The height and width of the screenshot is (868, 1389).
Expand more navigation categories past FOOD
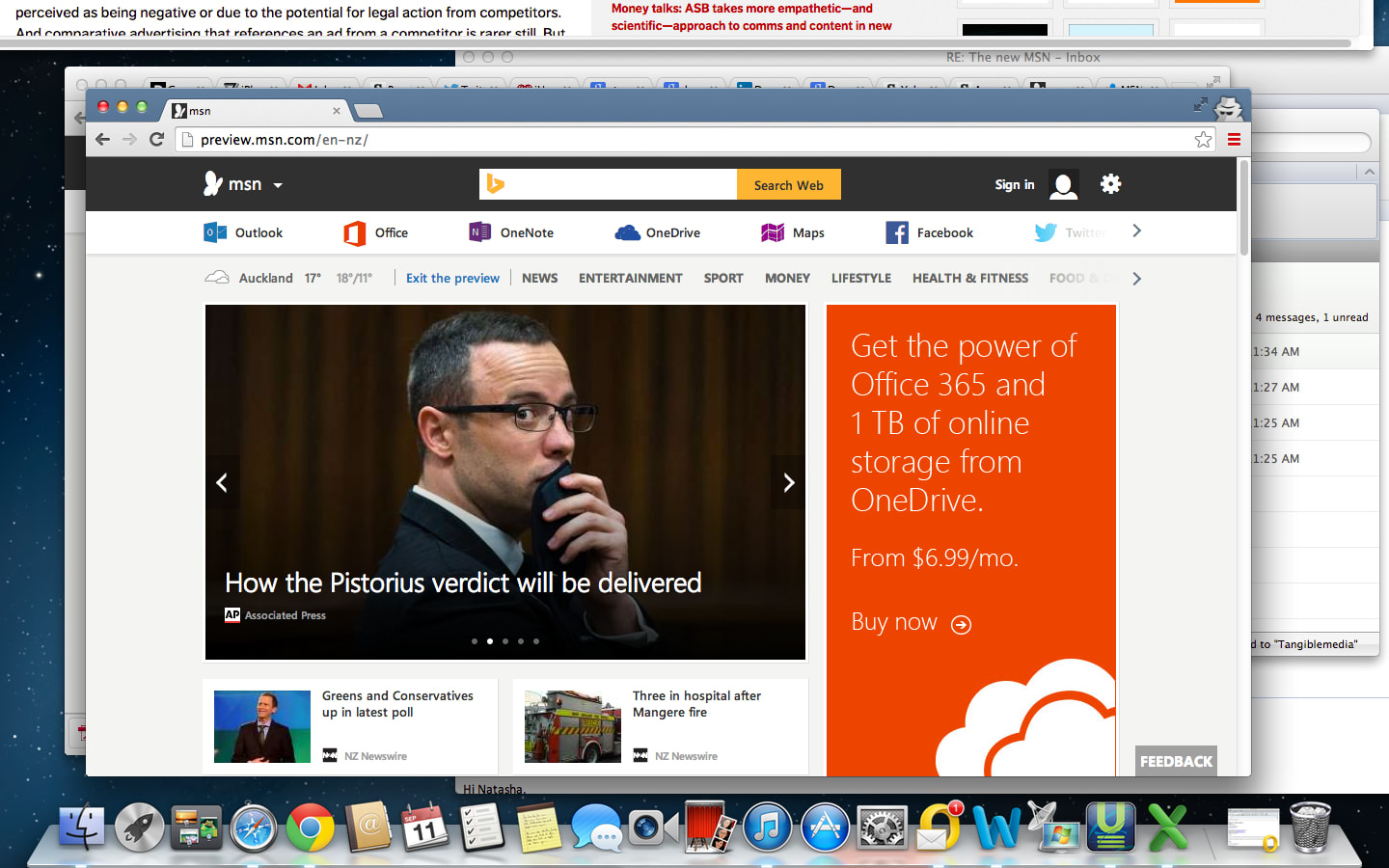click(x=1136, y=278)
